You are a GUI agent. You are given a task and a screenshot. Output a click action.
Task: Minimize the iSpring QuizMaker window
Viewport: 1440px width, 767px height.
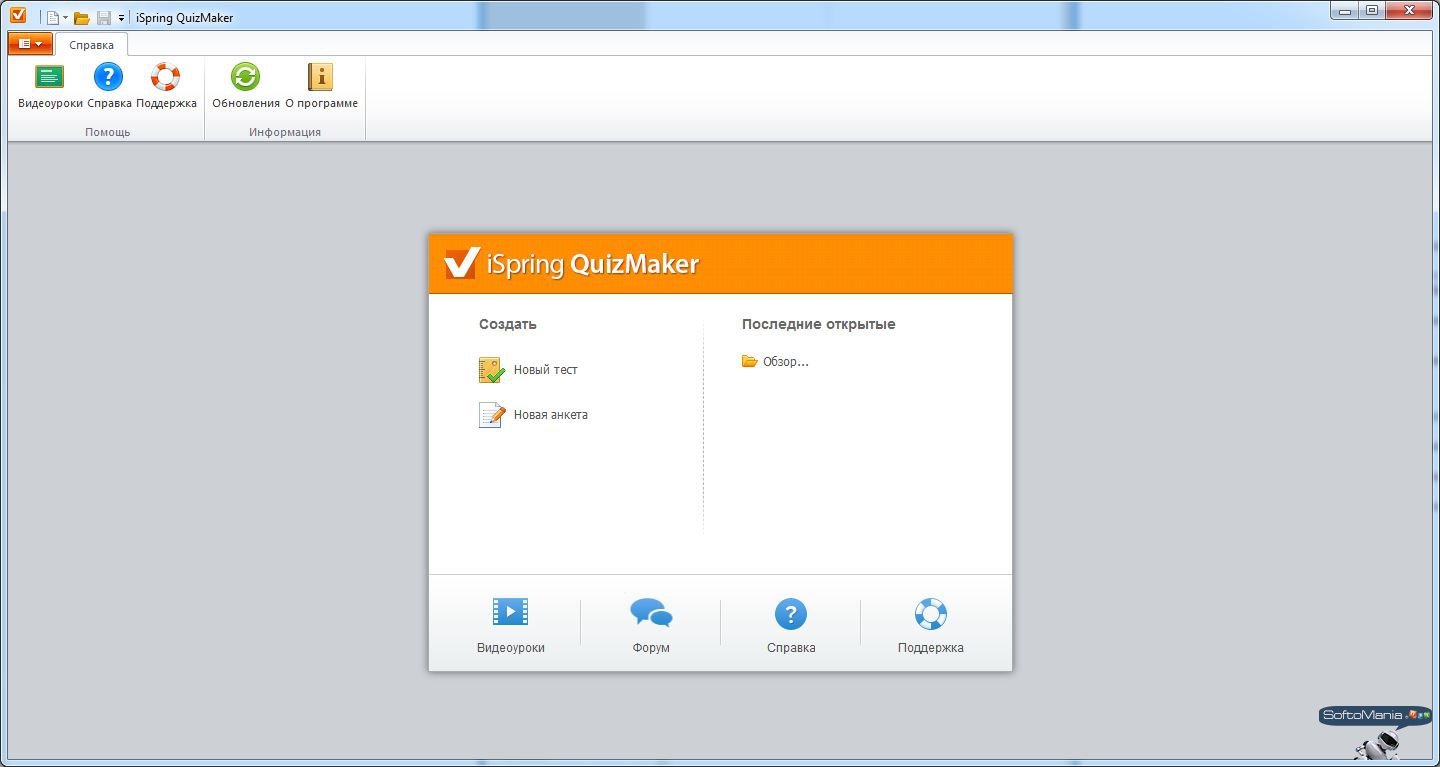1345,11
